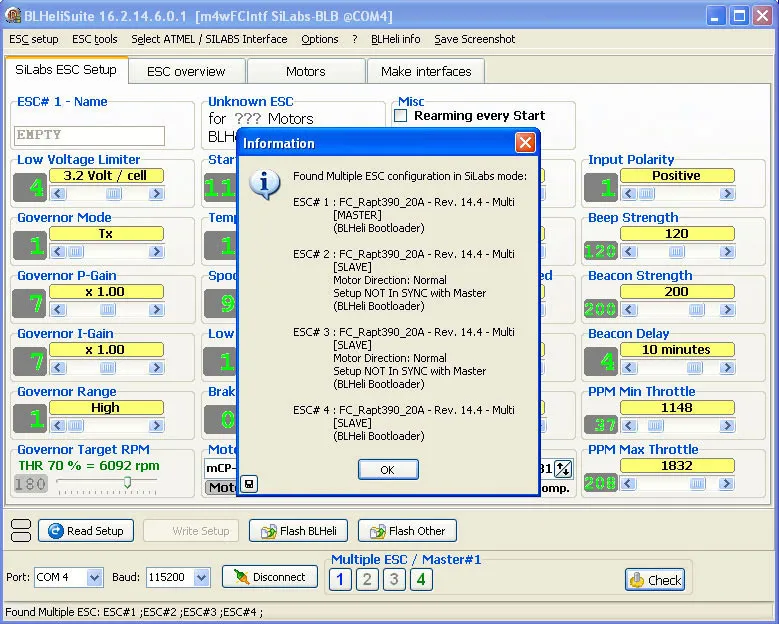Switch to the ESC overview tab

pyautogui.click(x=186, y=71)
